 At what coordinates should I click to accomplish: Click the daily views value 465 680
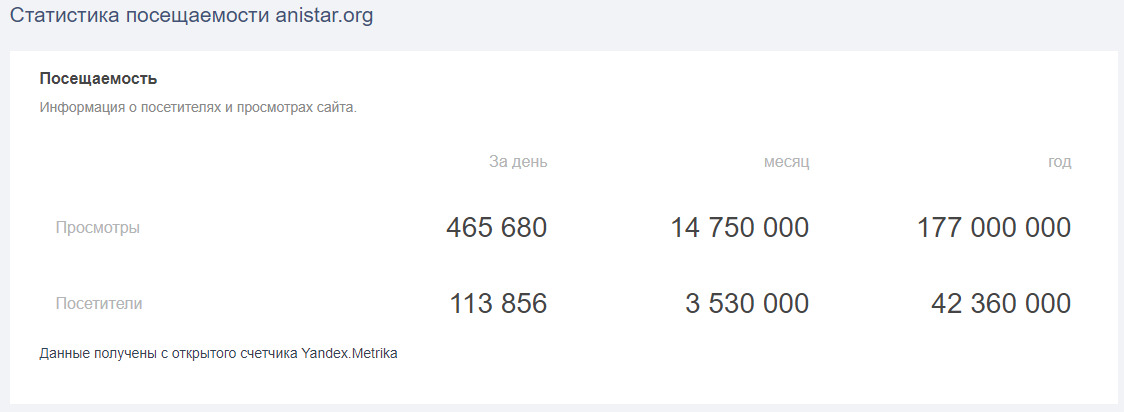(x=496, y=228)
